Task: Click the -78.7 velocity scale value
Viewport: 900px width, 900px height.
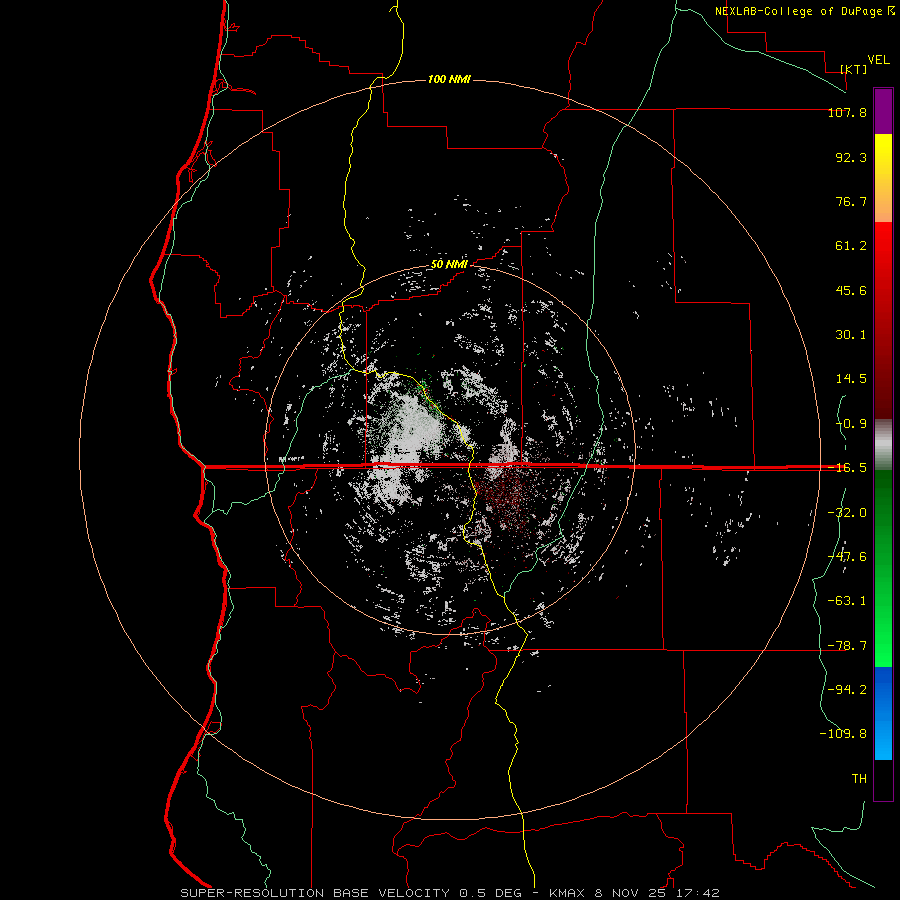Action: click(847, 646)
